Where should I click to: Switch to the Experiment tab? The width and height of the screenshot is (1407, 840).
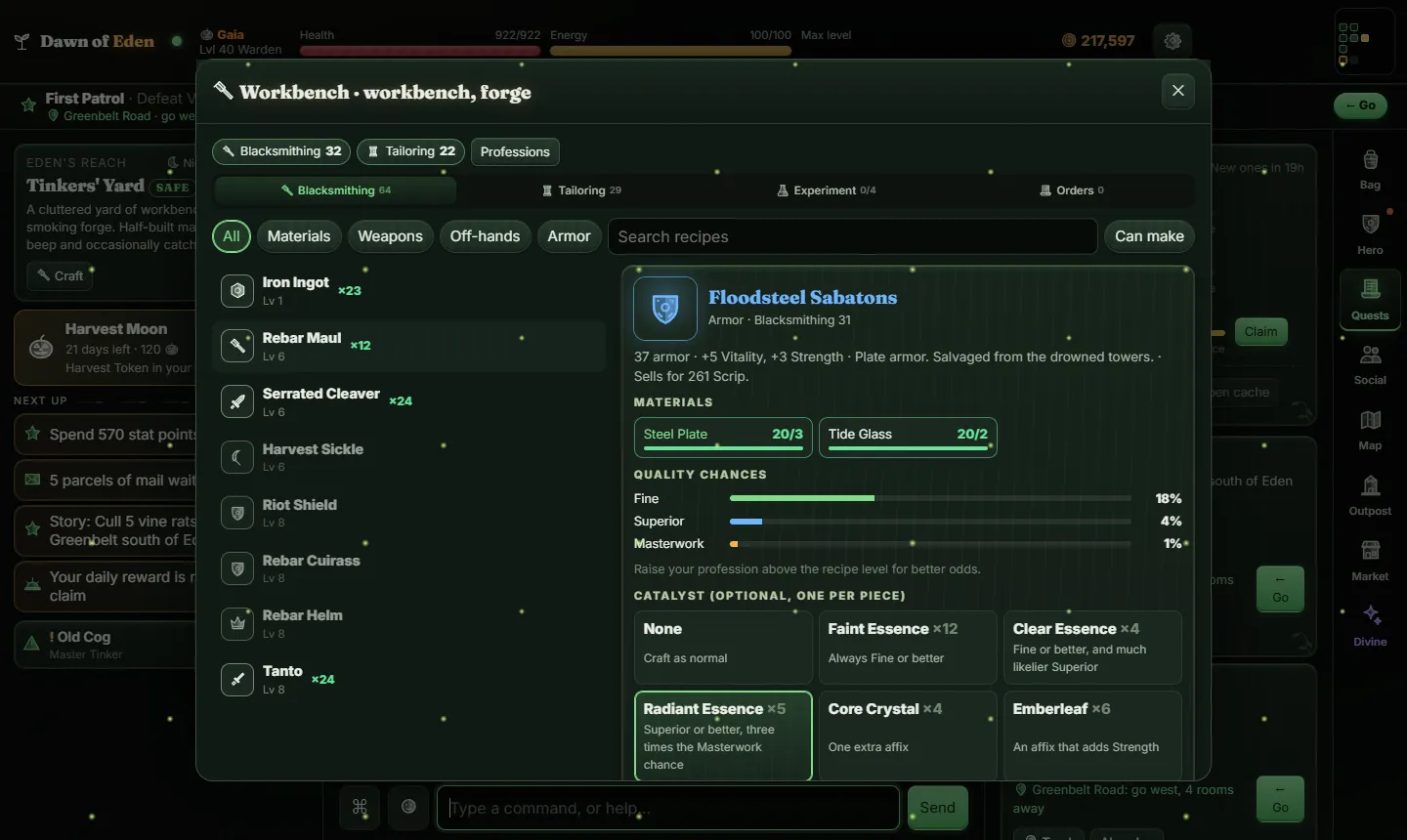coord(827,190)
